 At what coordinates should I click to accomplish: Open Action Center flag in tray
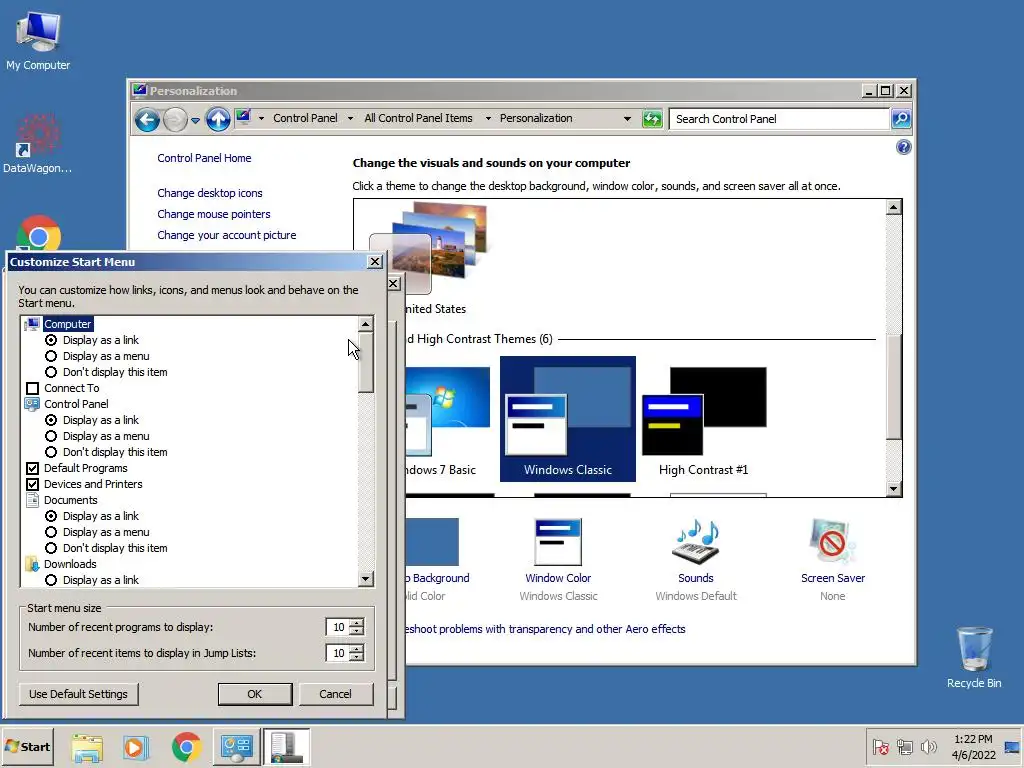(880, 747)
